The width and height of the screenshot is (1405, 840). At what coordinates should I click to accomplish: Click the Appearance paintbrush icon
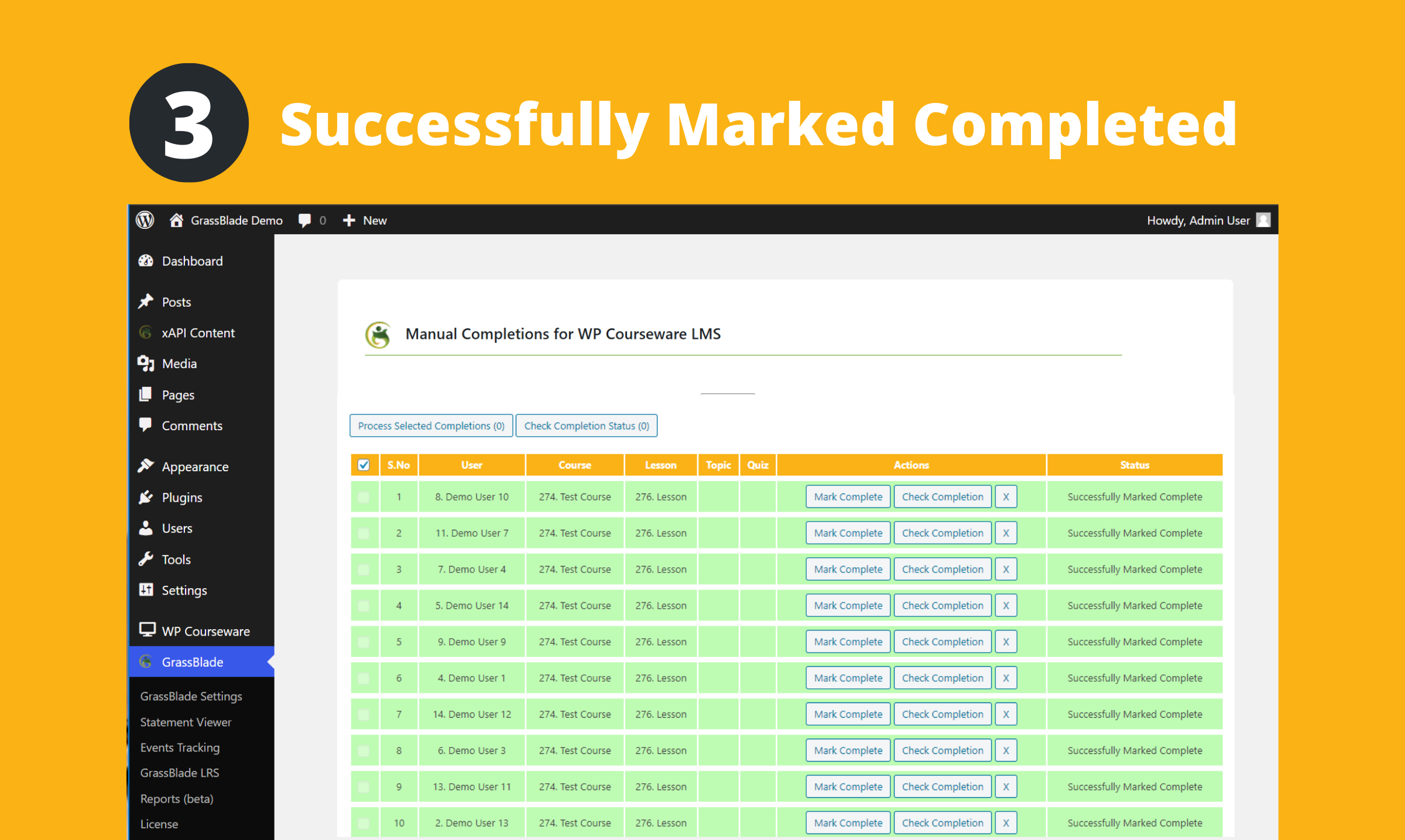(x=146, y=466)
